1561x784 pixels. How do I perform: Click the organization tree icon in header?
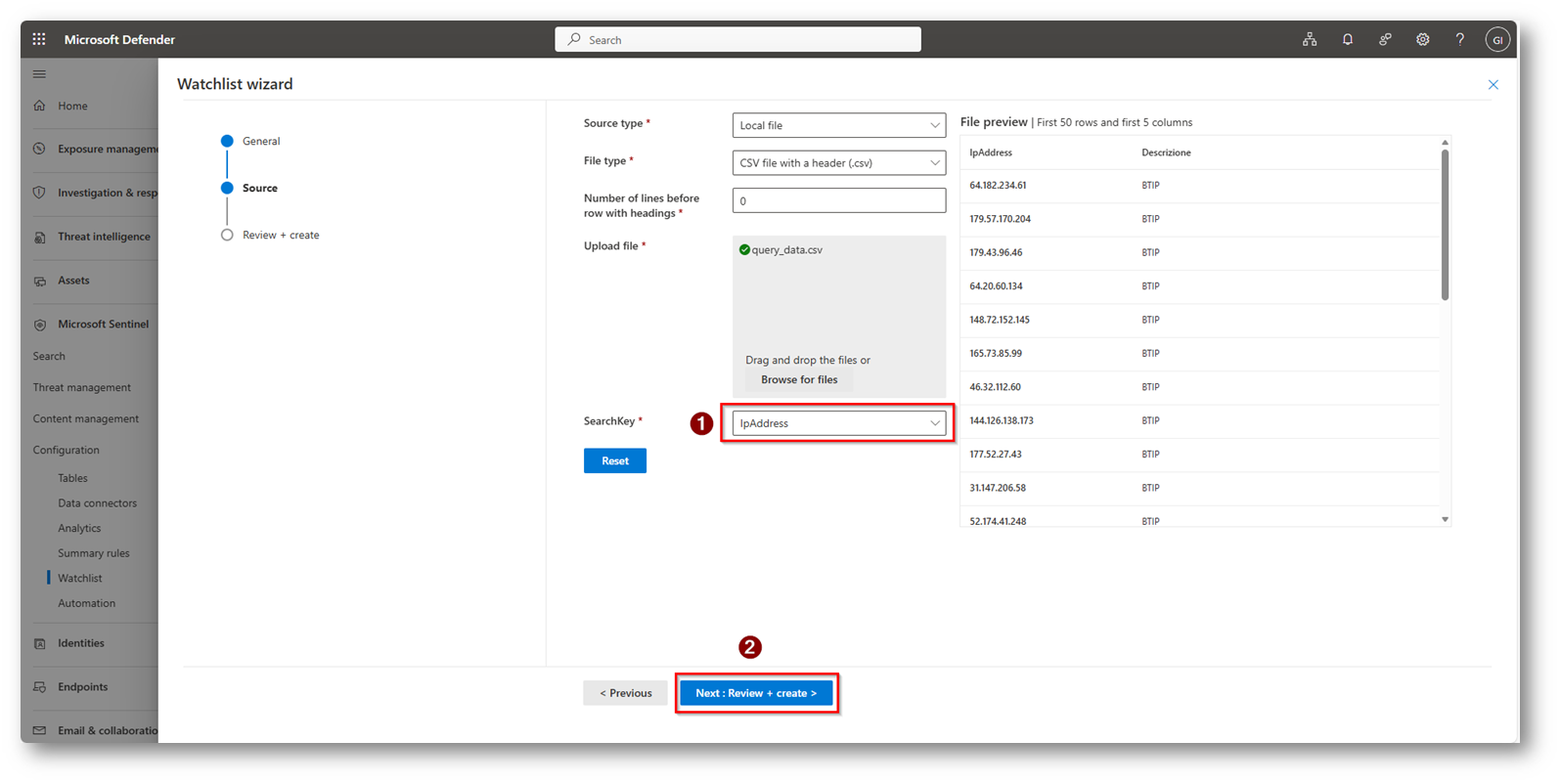tap(1309, 39)
